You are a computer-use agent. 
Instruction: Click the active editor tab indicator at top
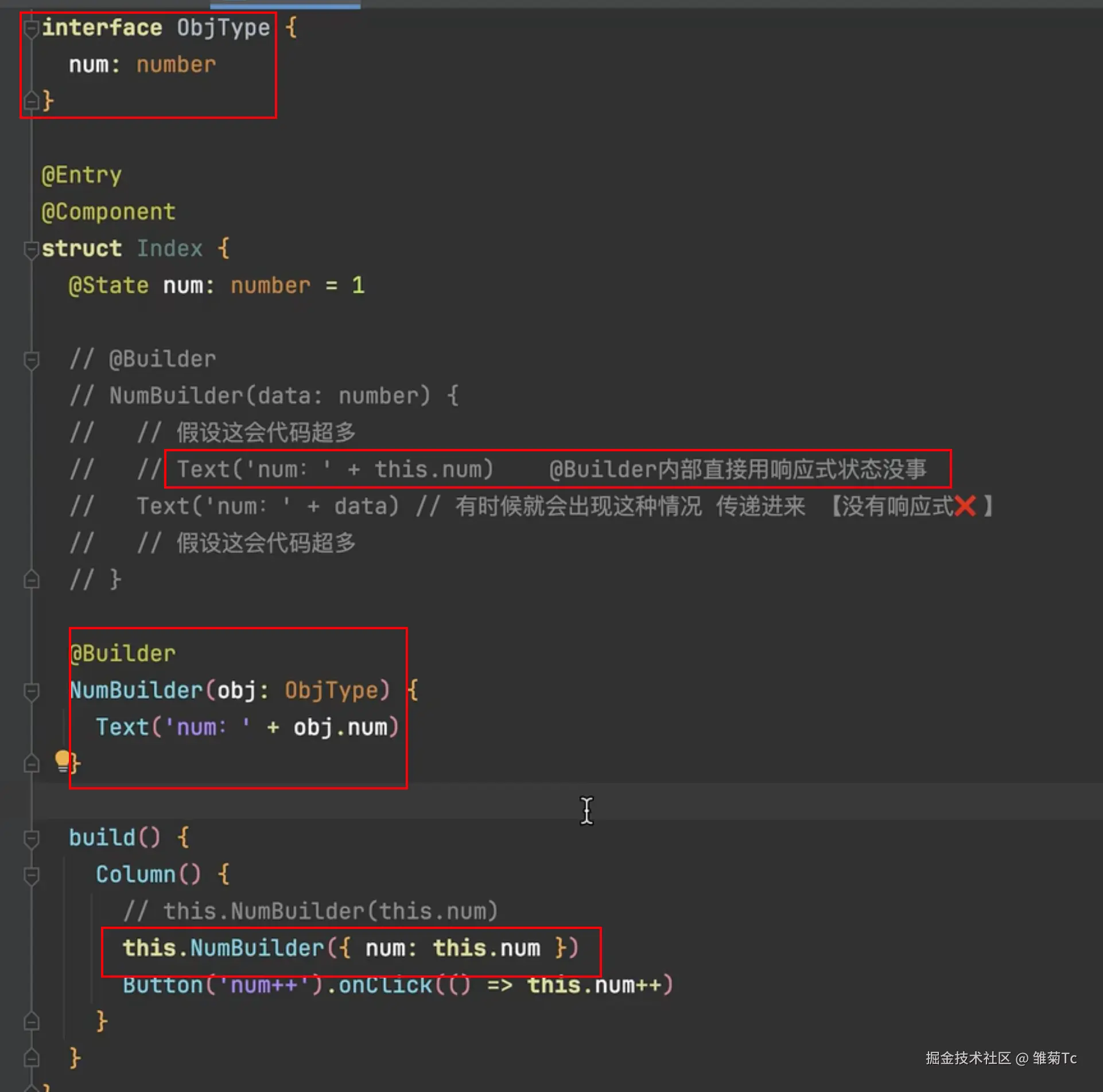pos(285,5)
